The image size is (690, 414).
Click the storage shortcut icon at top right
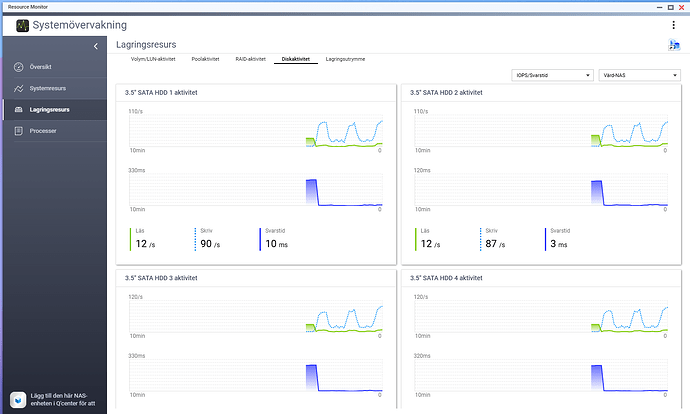click(x=673, y=45)
